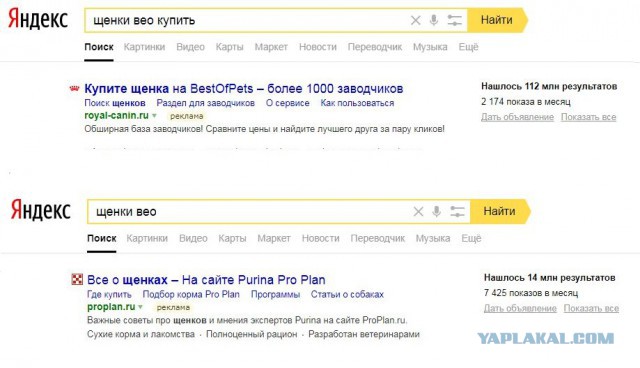The width and height of the screenshot is (640, 368).
Task: Expand top Ещё menu
Action: click(468, 47)
